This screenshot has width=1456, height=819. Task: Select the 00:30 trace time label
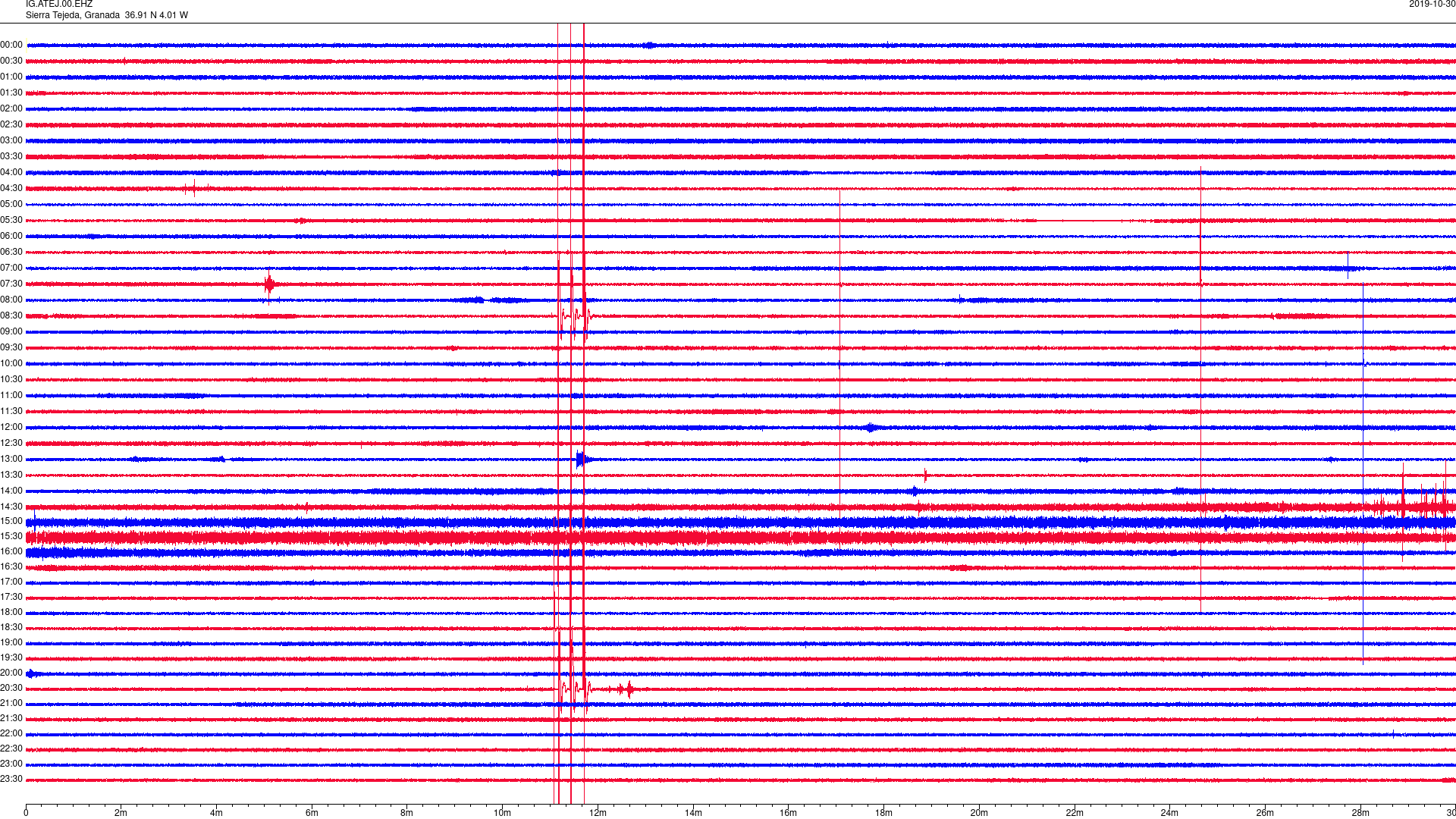(x=11, y=61)
